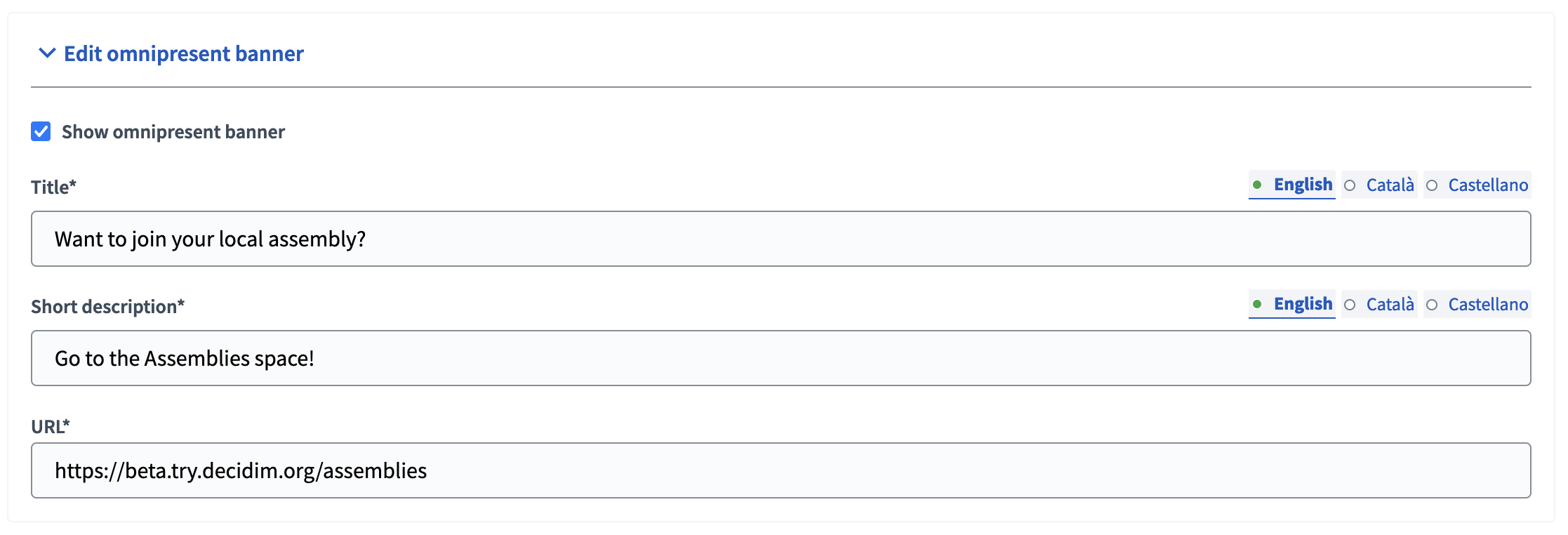Select Castellano language for the Title field
Screen dimensions: 1568x535
[x=1488, y=185]
